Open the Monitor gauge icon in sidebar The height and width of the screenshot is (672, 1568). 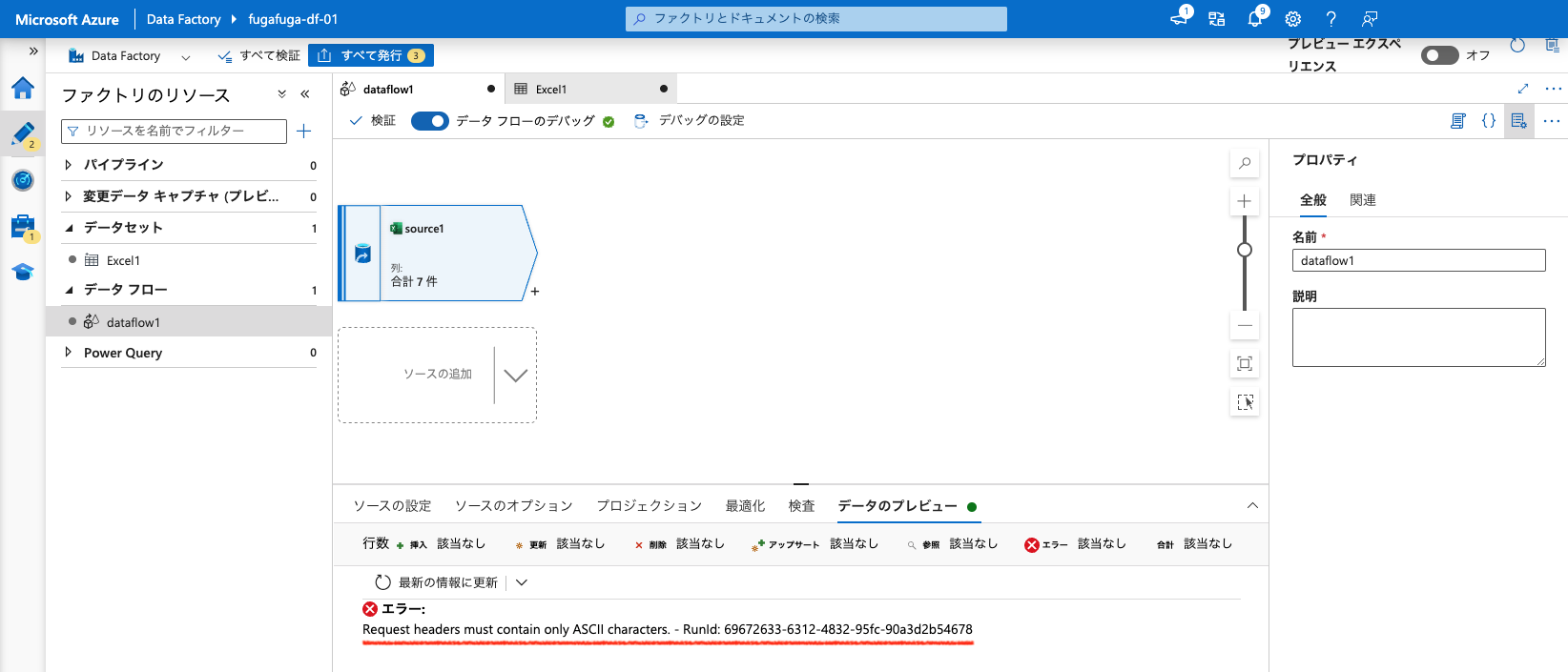click(x=23, y=180)
